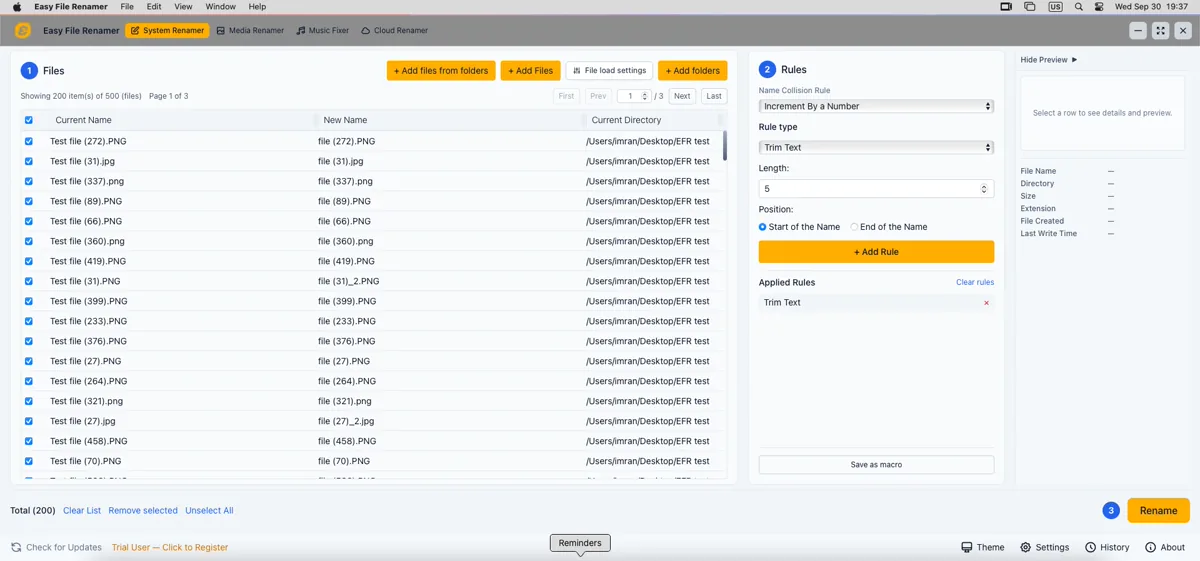Select End of the Name position

coord(854,227)
